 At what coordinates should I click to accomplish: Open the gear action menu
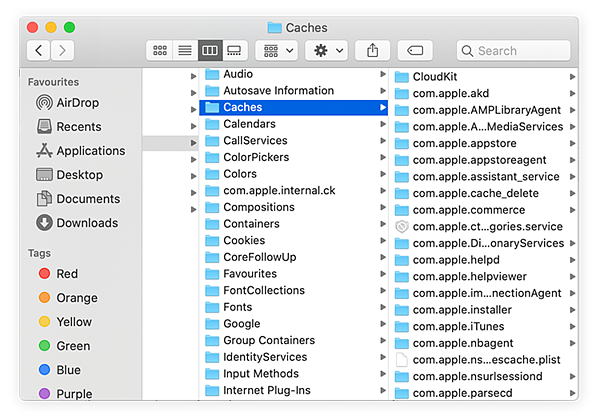click(x=326, y=50)
